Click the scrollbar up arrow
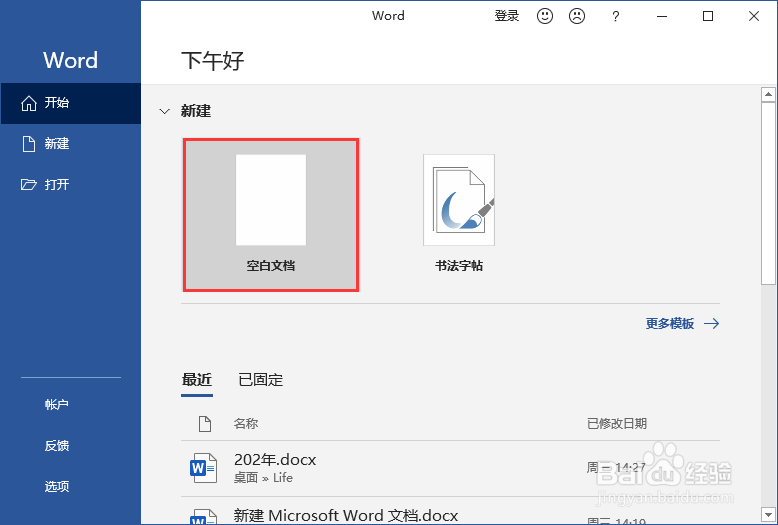 click(x=768, y=94)
